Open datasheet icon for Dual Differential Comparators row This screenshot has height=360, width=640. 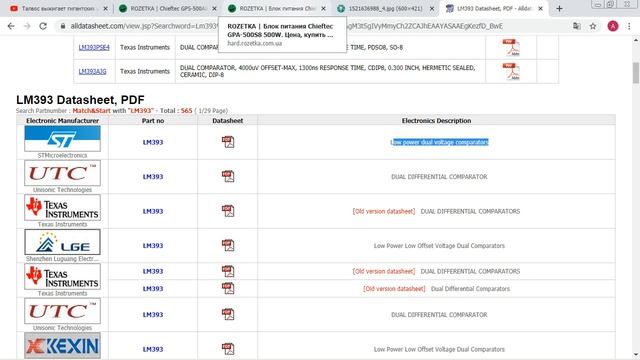[228, 289]
